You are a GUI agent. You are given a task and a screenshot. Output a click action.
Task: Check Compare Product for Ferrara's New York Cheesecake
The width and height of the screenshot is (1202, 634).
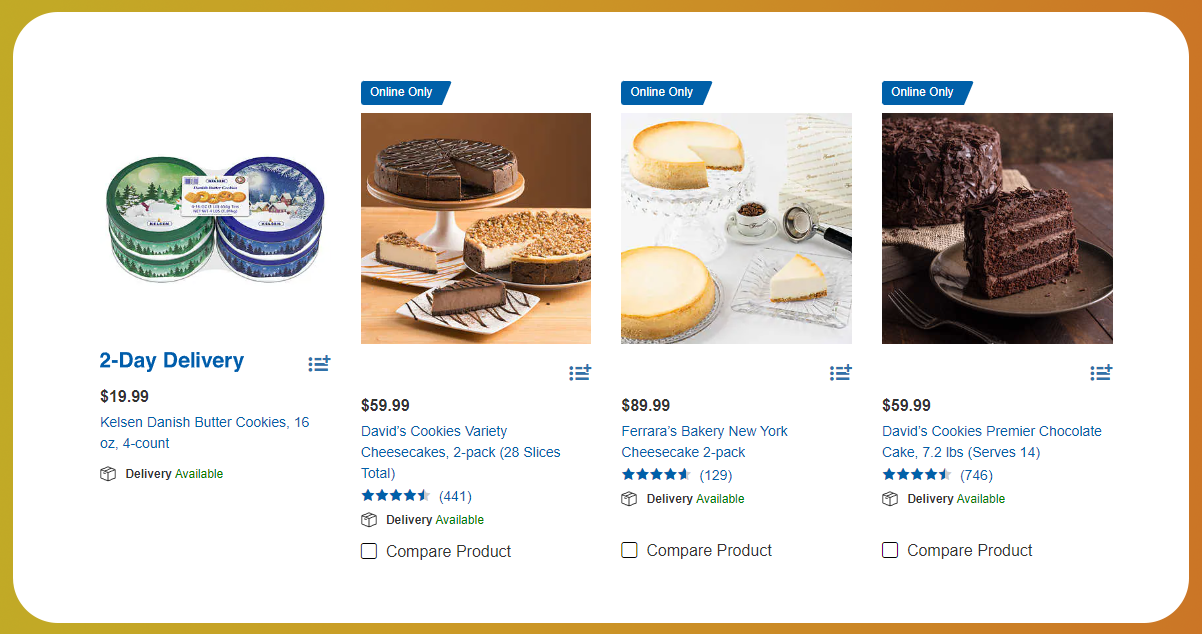(629, 550)
